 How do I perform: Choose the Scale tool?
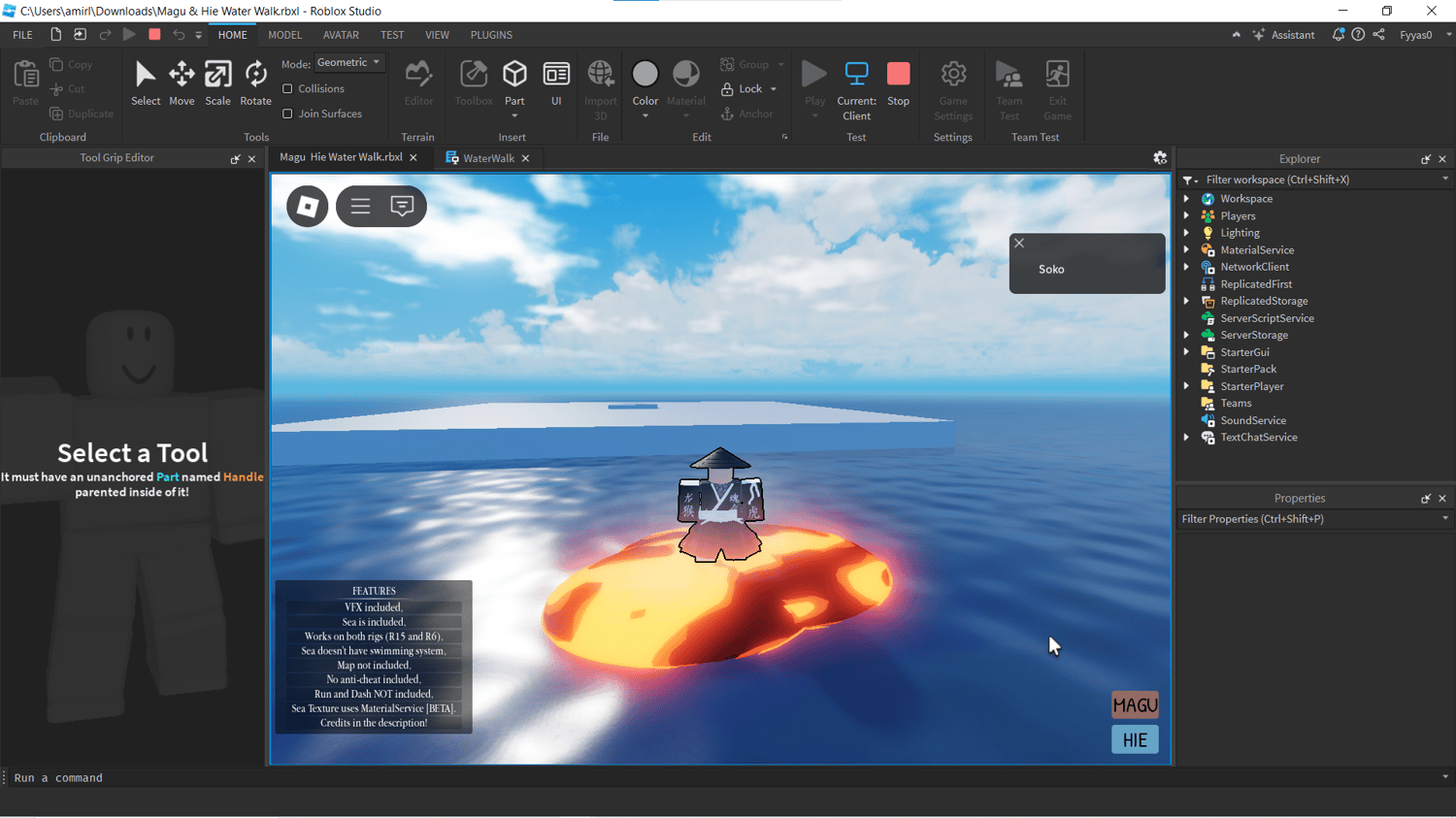pyautogui.click(x=217, y=83)
